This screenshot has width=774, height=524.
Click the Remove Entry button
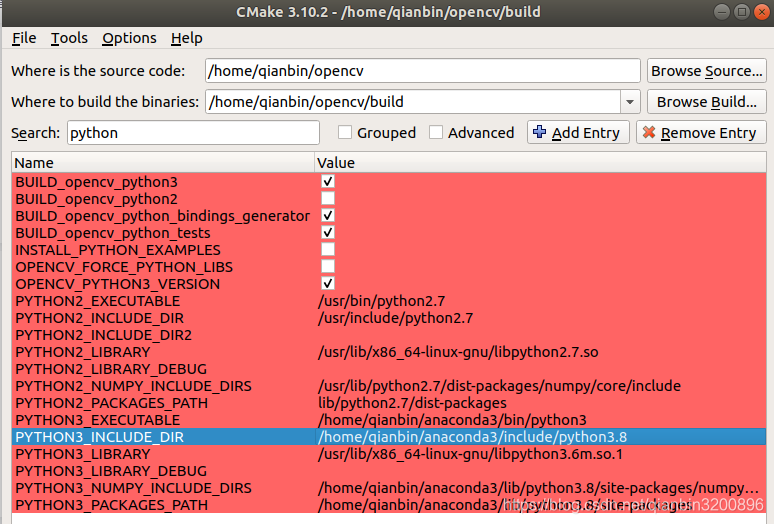701,132
